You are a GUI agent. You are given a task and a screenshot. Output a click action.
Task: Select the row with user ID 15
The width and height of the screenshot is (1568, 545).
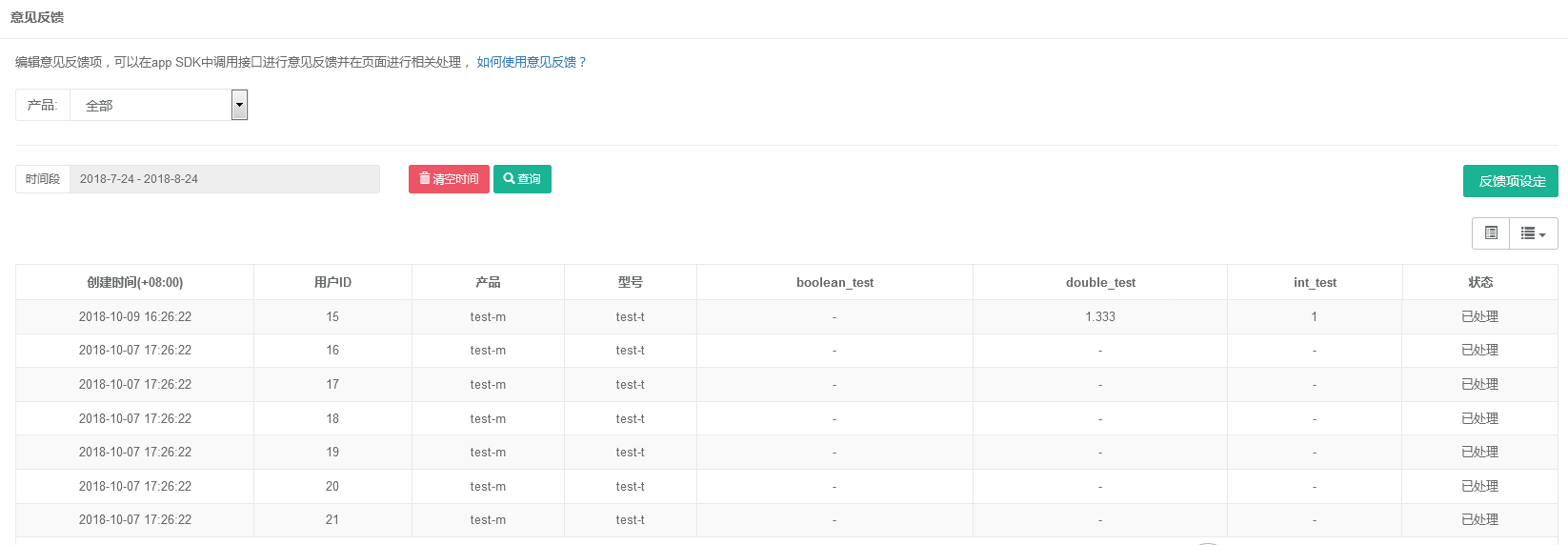click(x=332, y=316)
